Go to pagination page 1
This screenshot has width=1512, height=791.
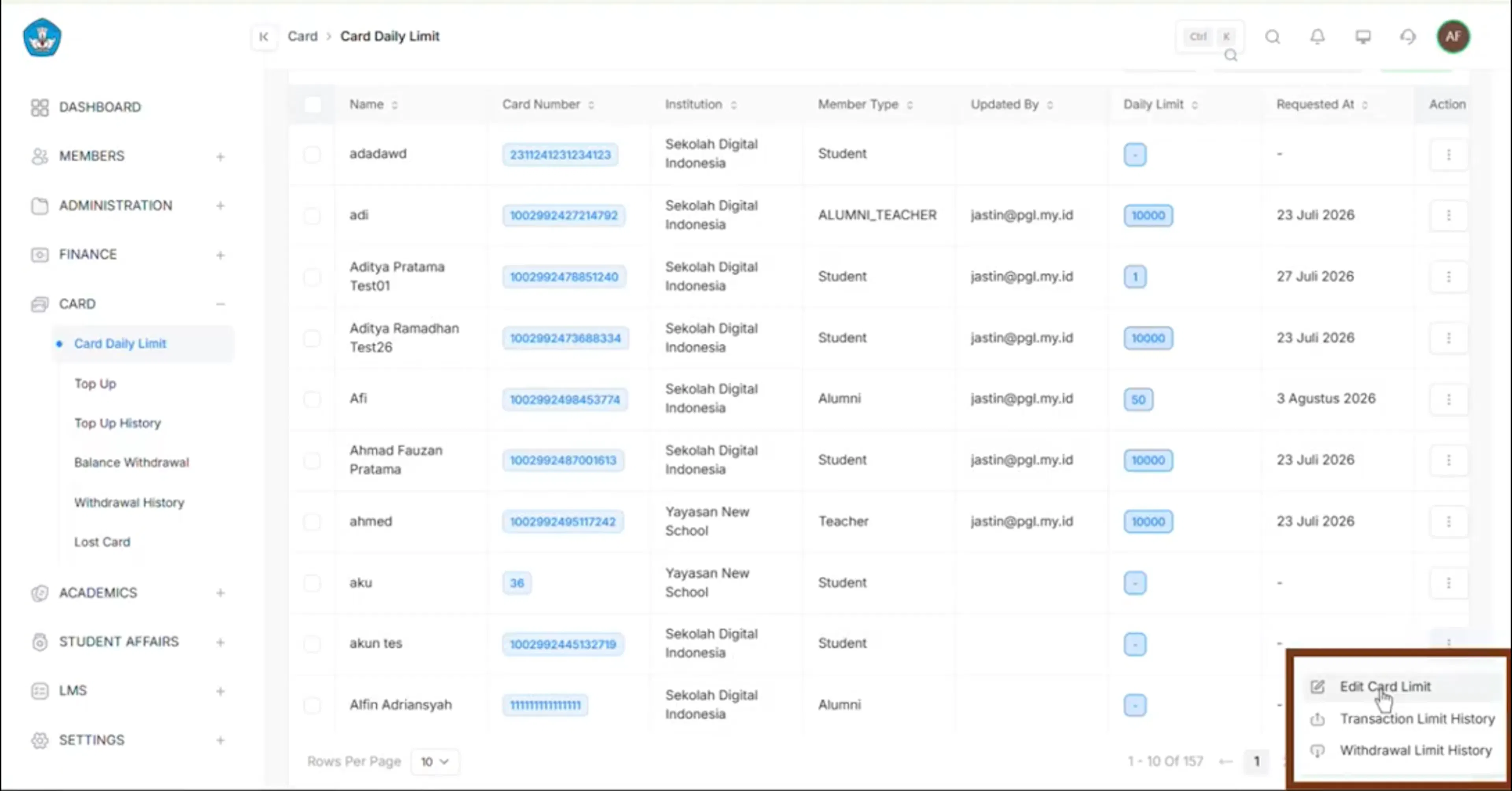pos(1257,761)
